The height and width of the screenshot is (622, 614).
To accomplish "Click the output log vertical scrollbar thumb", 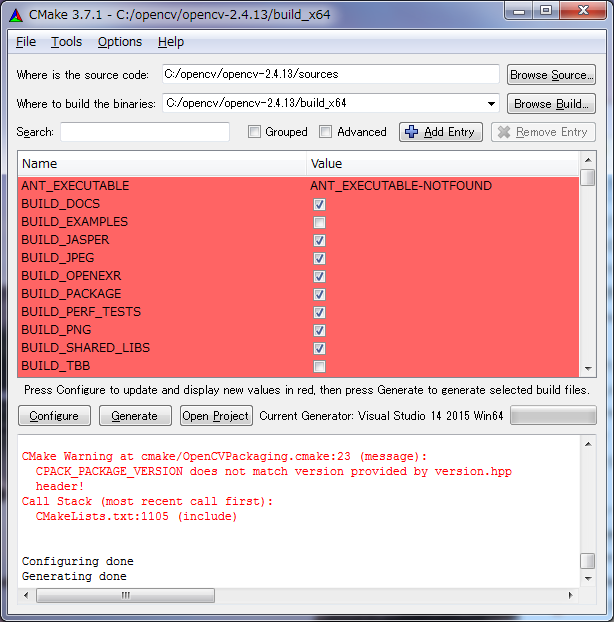I will 588,561.
